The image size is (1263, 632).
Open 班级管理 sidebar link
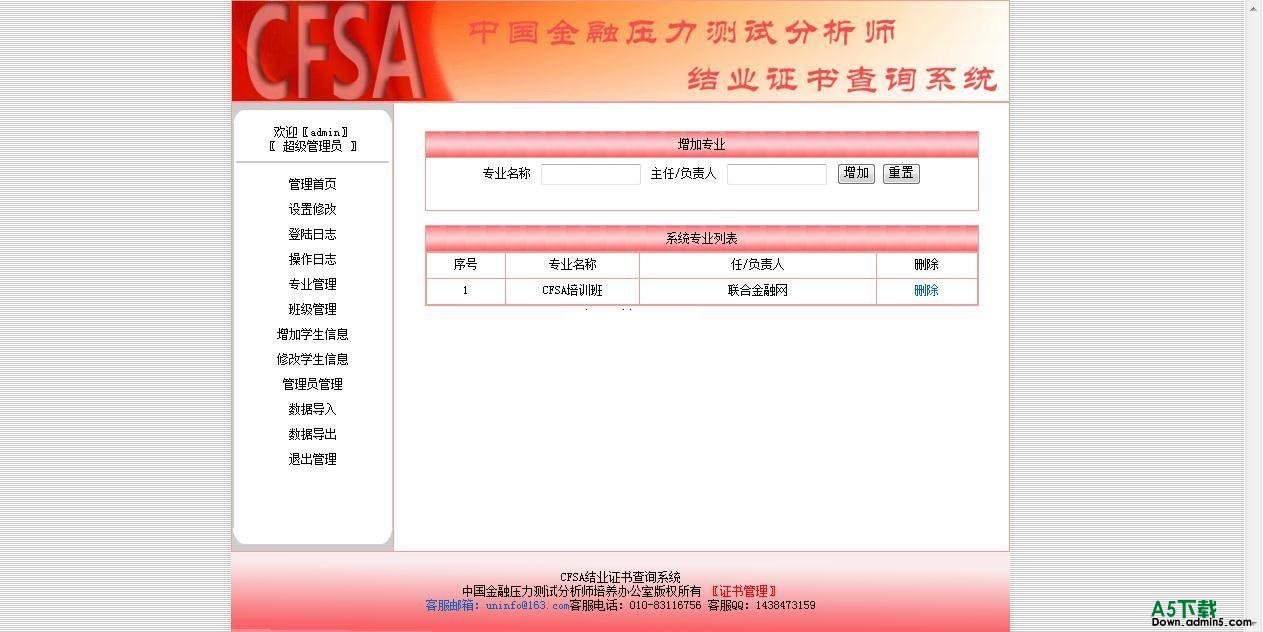[x=312, y=309]
